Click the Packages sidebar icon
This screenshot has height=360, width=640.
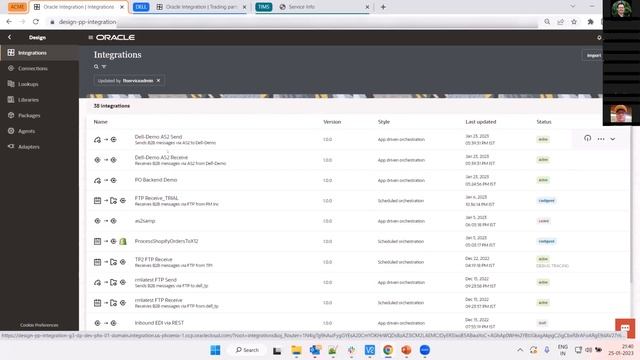pos(11,115)
